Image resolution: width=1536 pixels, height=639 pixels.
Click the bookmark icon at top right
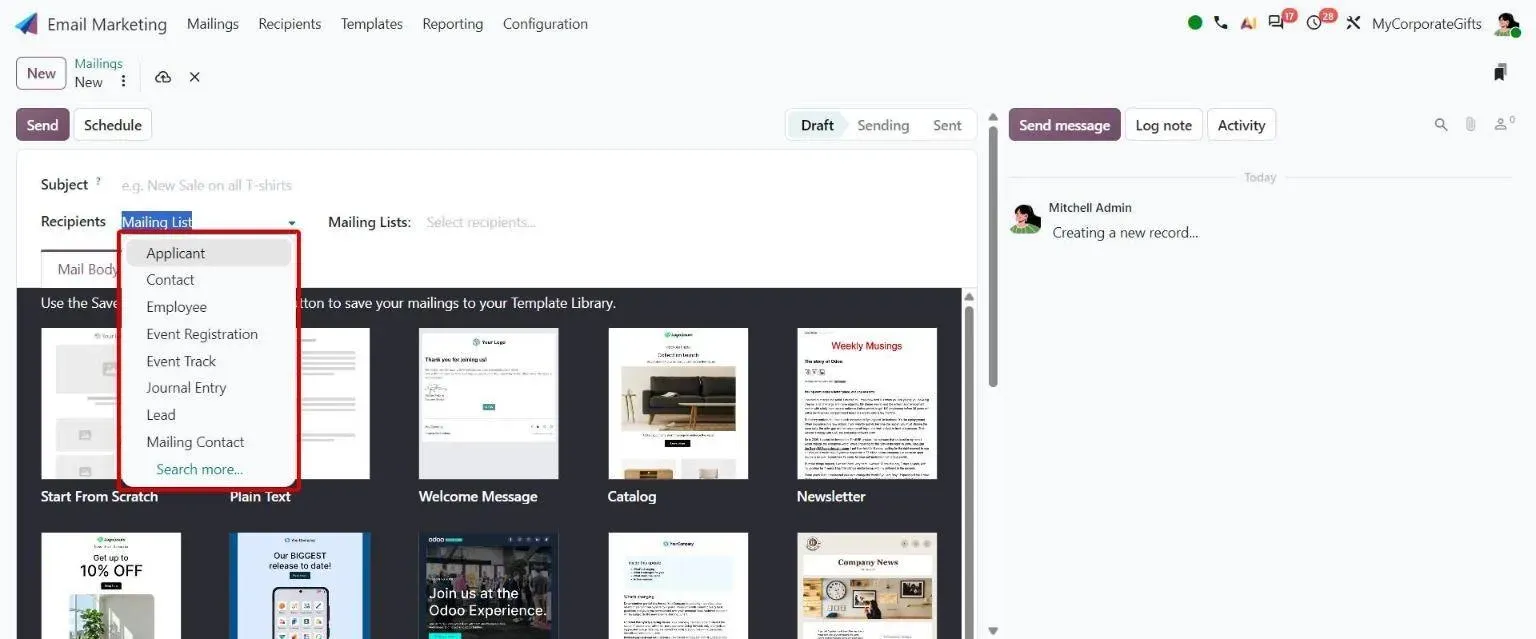tap(1500, 72)
